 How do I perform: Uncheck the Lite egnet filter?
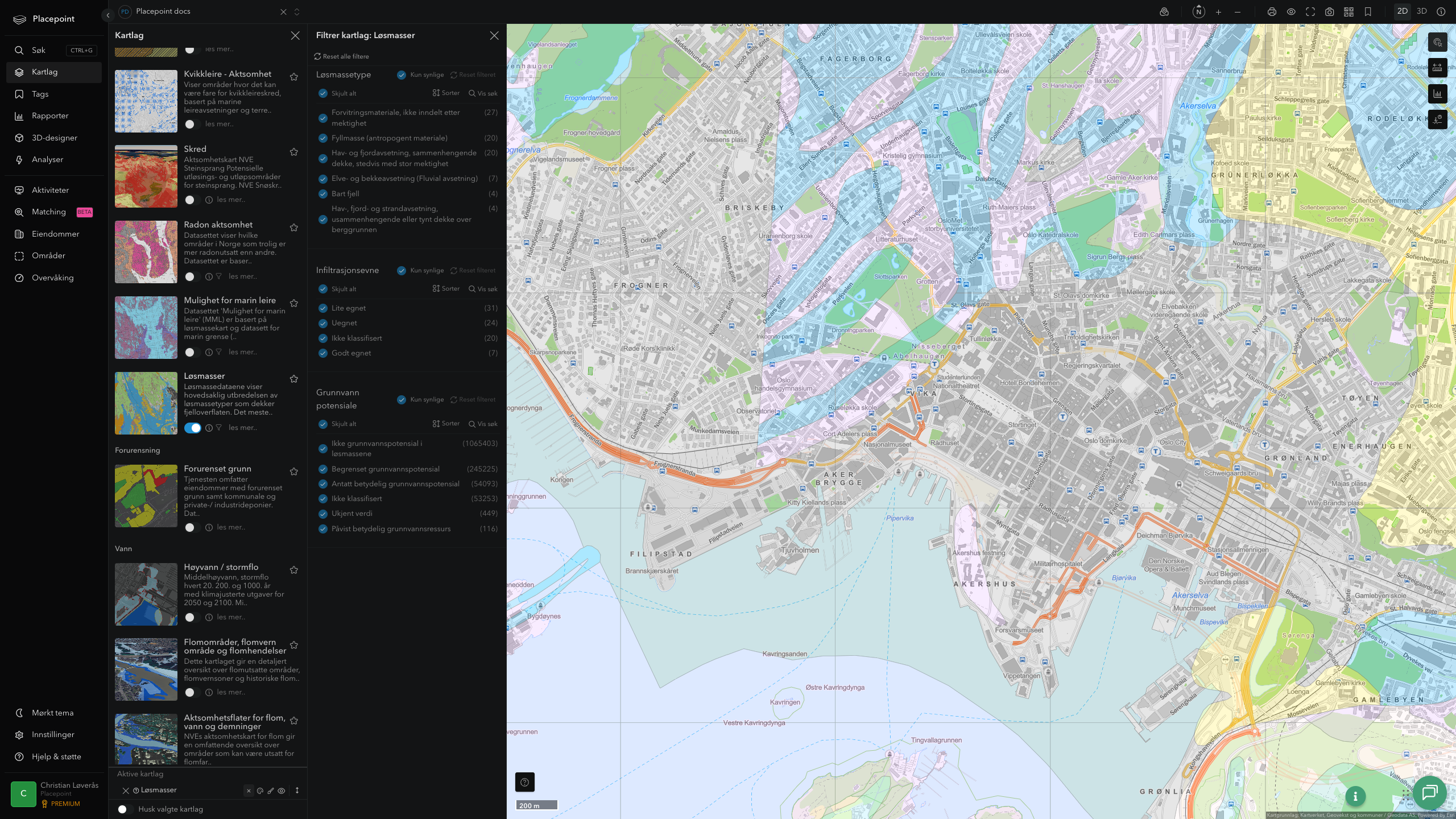[323, 308]
